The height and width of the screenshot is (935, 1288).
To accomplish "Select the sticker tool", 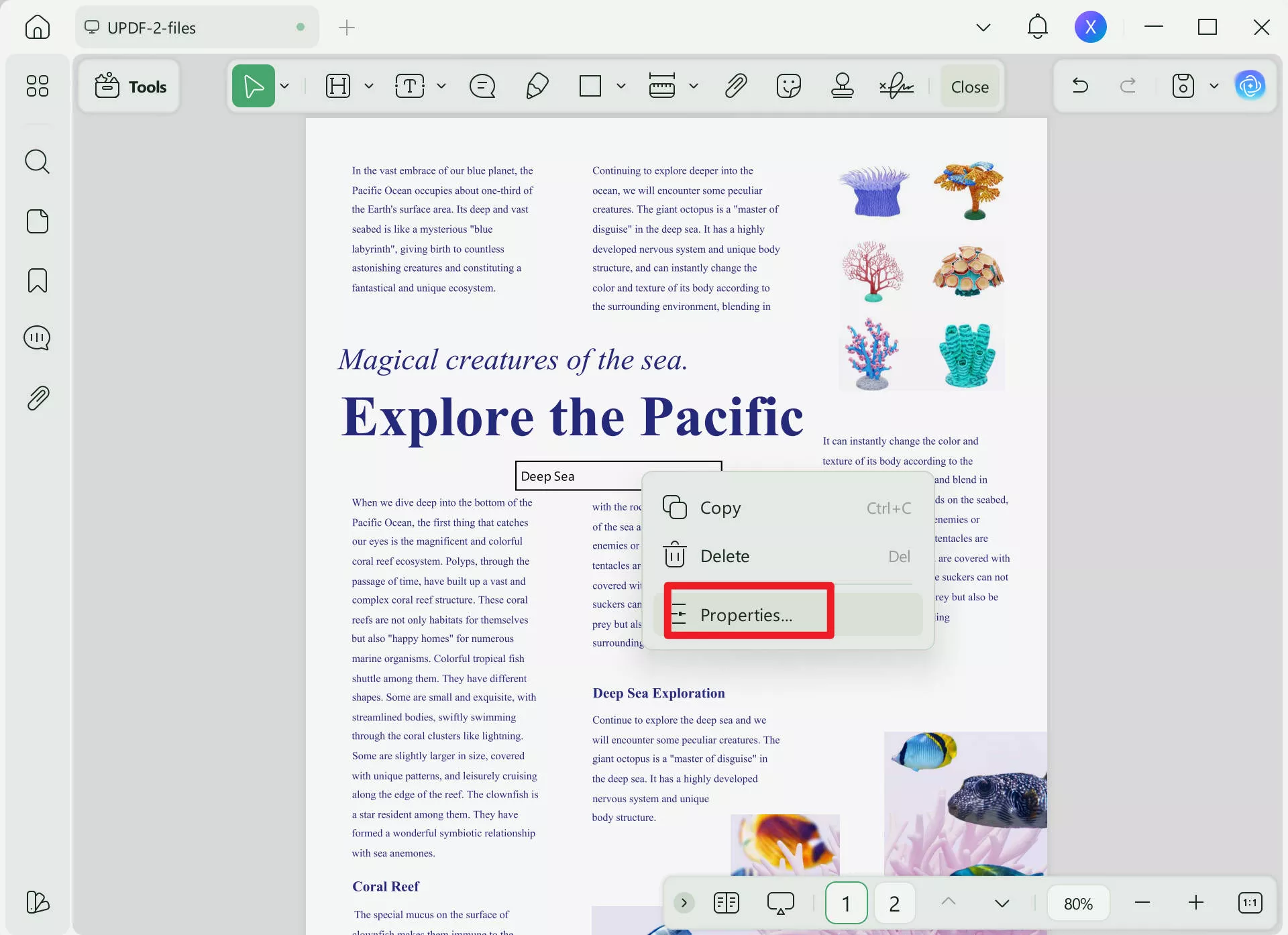I will point(788,86).
